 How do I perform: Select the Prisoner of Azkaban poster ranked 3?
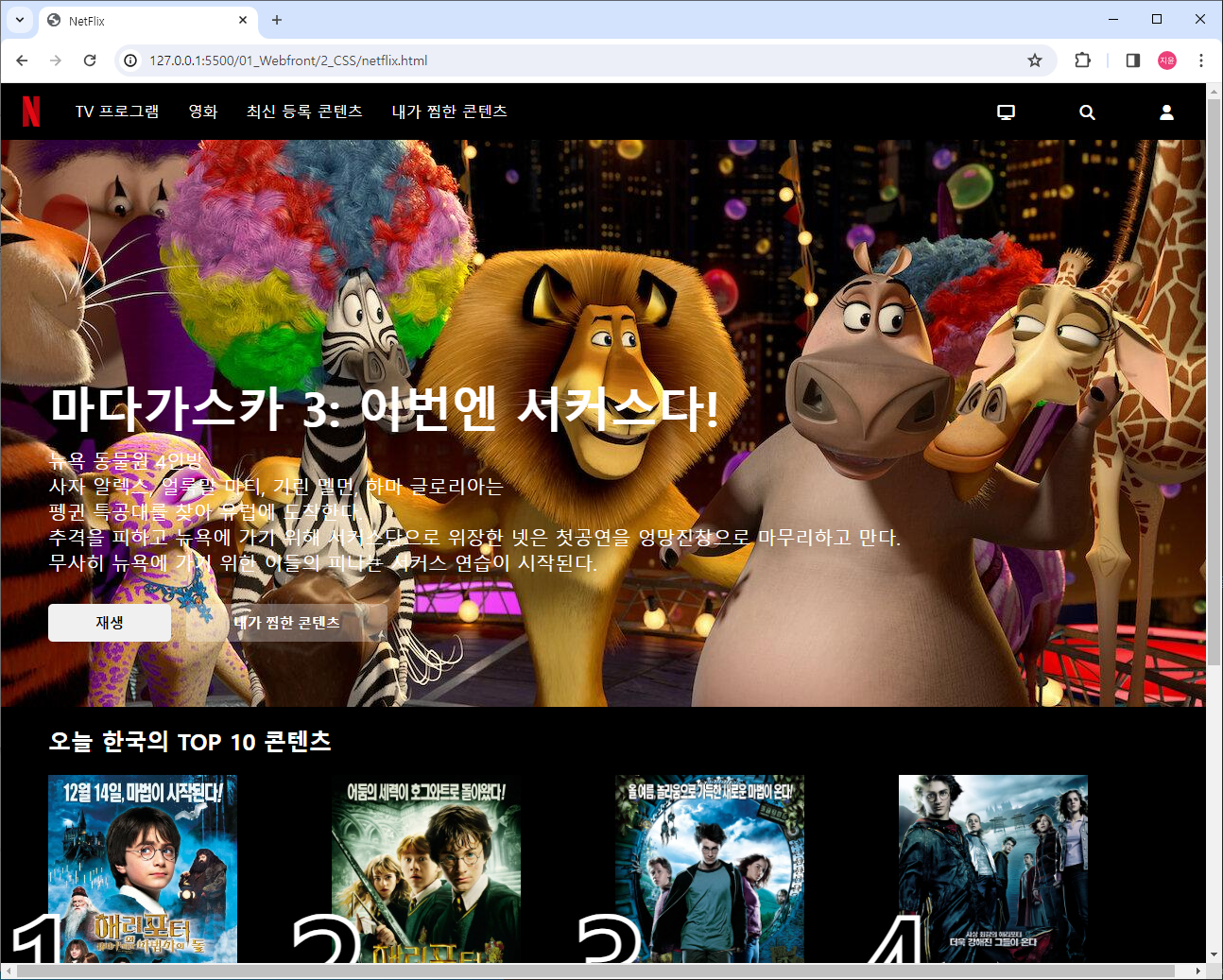click(x=710, y=869)
